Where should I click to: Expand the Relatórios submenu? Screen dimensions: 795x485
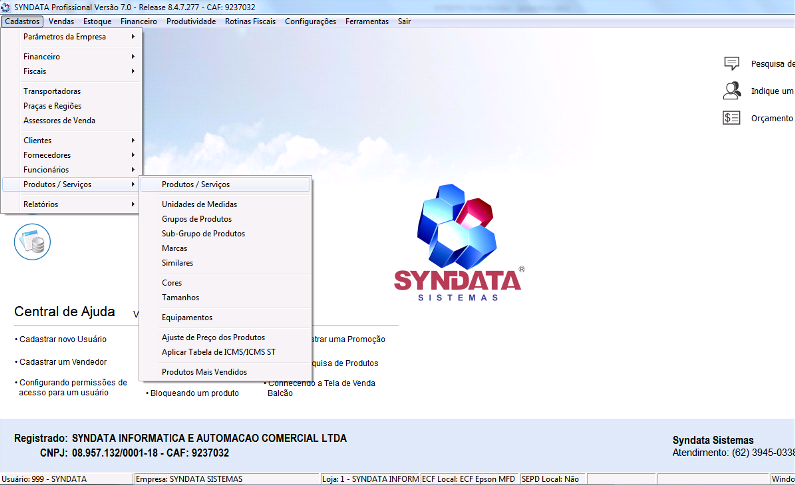[71, 204]
